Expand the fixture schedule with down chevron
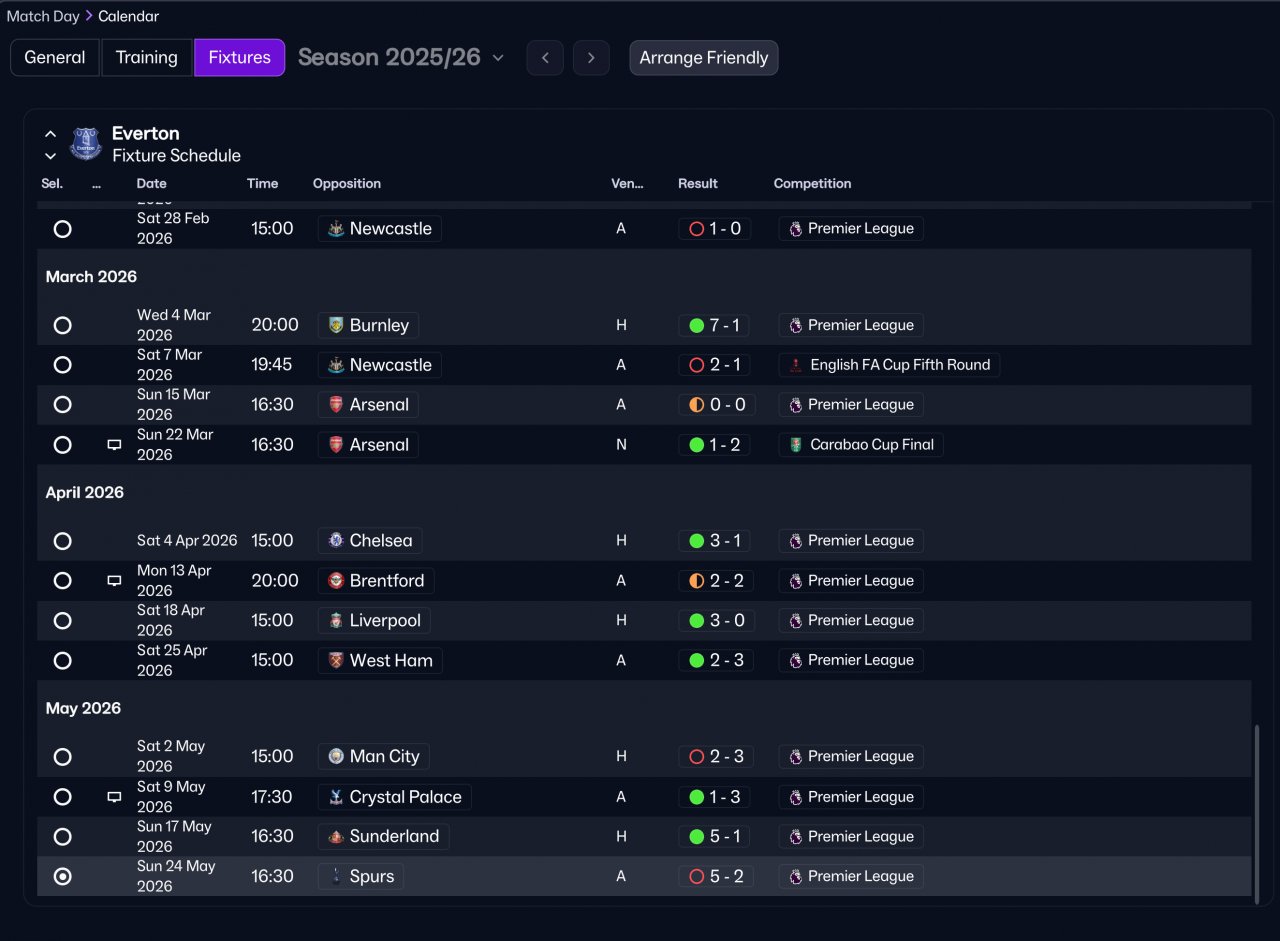Screen dimensions: 1280x941 click(x=51, y=156)
